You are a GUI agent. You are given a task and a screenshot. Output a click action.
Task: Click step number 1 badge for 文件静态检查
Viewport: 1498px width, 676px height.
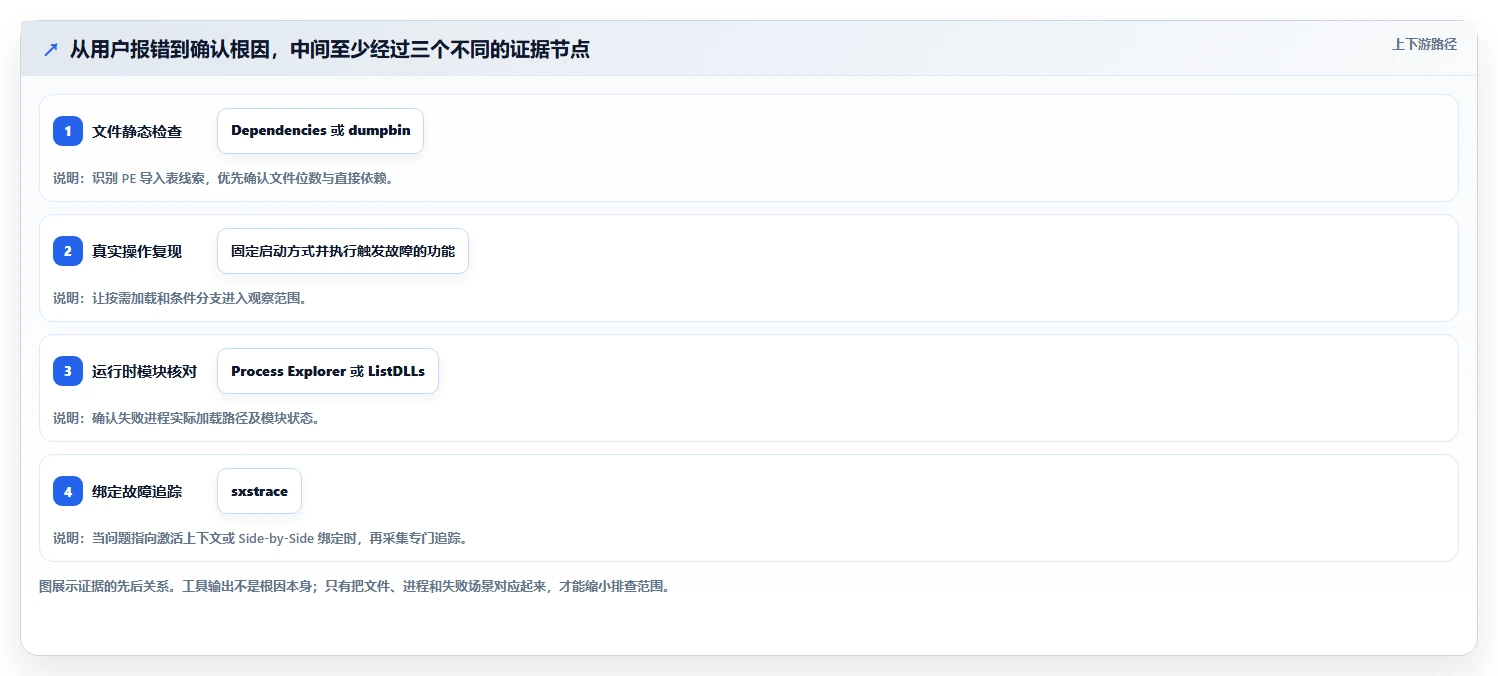[68, 131]
